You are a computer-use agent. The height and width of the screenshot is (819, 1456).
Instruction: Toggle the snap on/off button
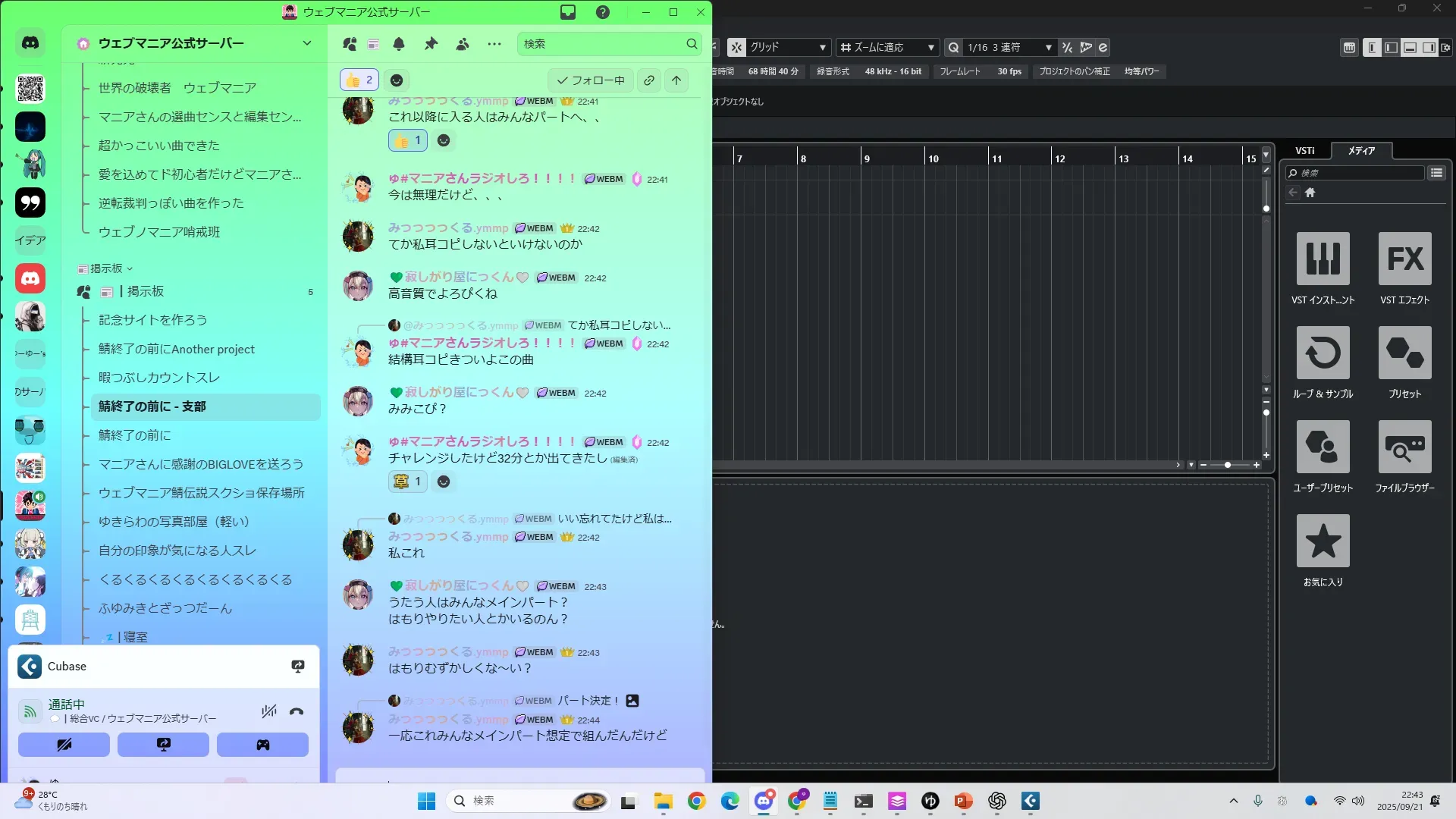(x=736, y=48)
